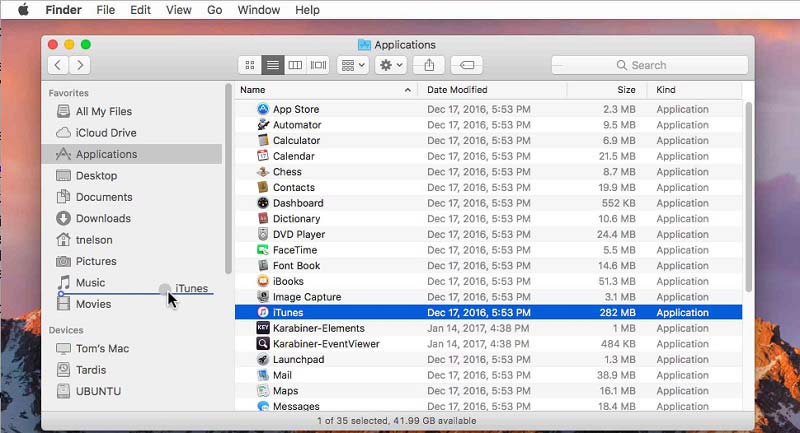800x433 pixels.
Task: Select the FaceTime app icon
Action: tap(263, 250)
